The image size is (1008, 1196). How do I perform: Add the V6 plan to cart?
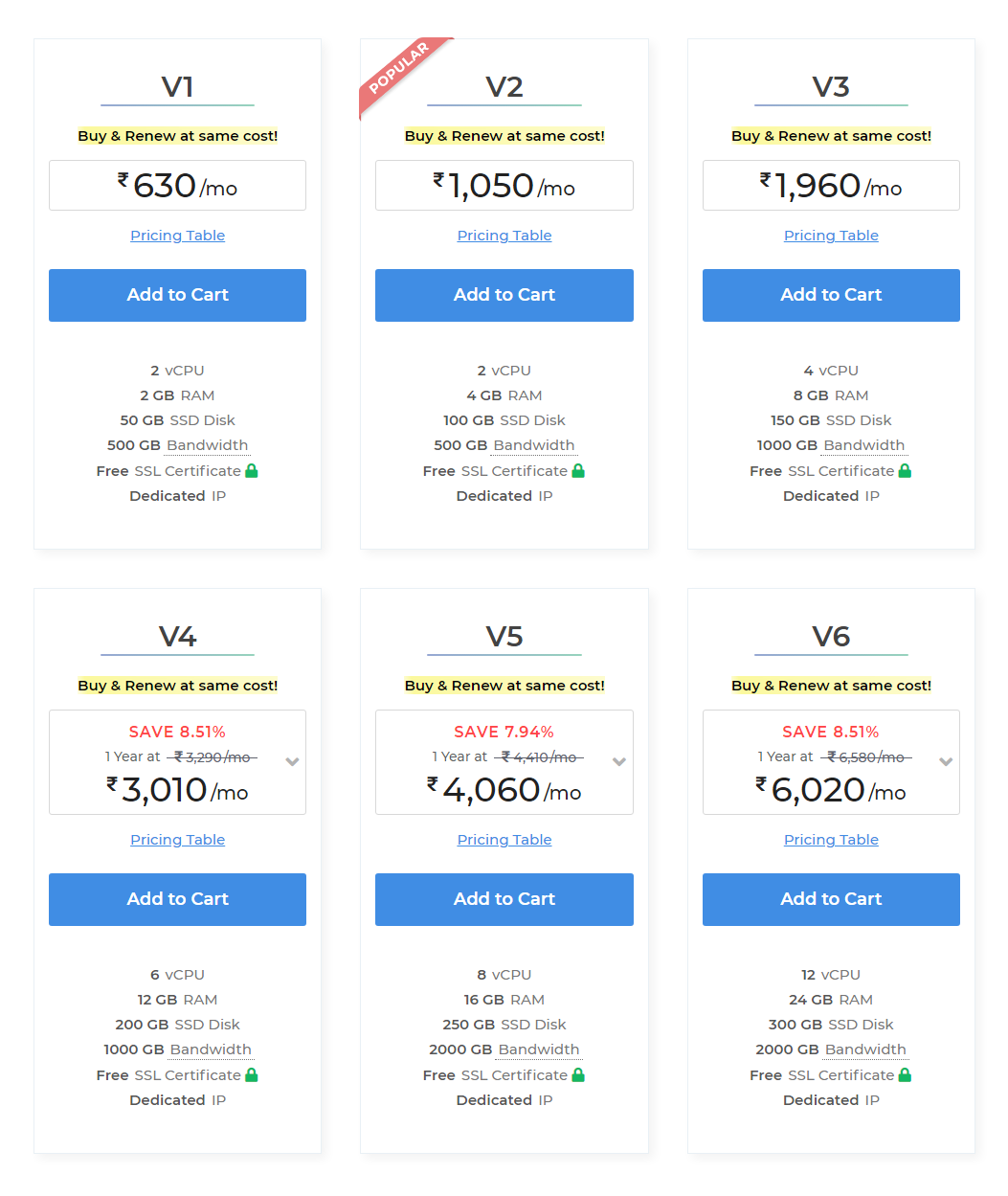pyautogui.click(x=831, y=899)
